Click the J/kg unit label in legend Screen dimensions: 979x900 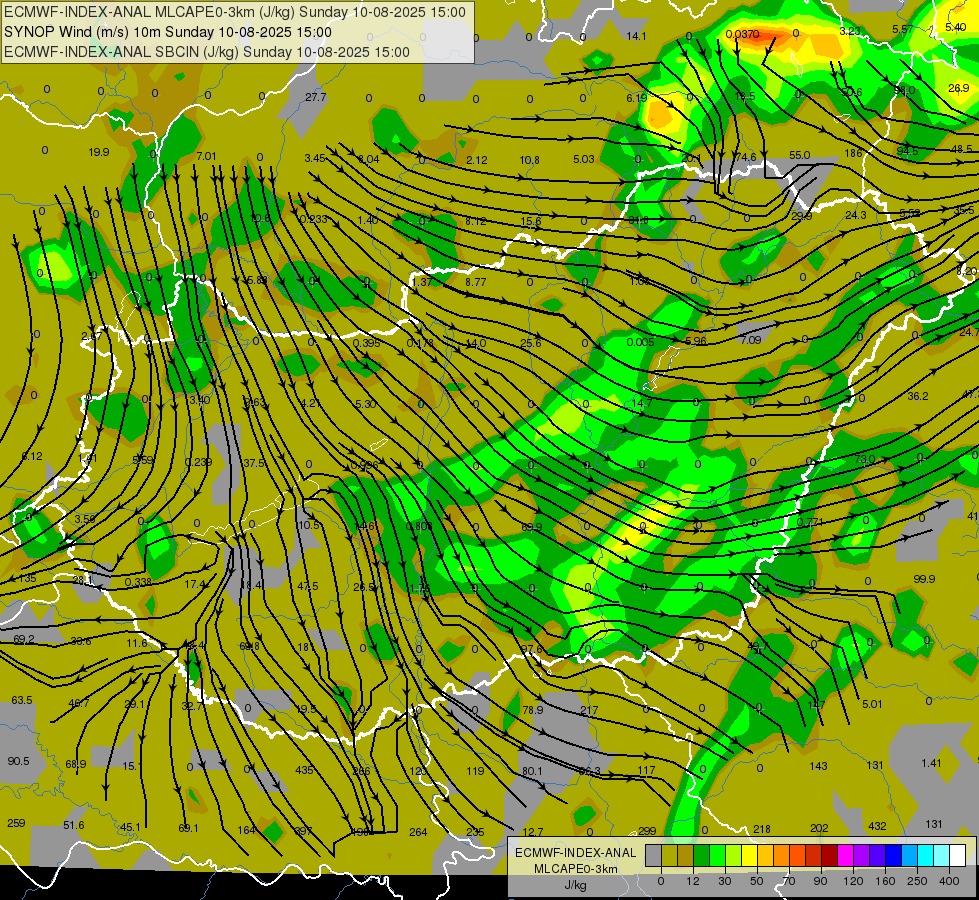[x=575, y=885]
